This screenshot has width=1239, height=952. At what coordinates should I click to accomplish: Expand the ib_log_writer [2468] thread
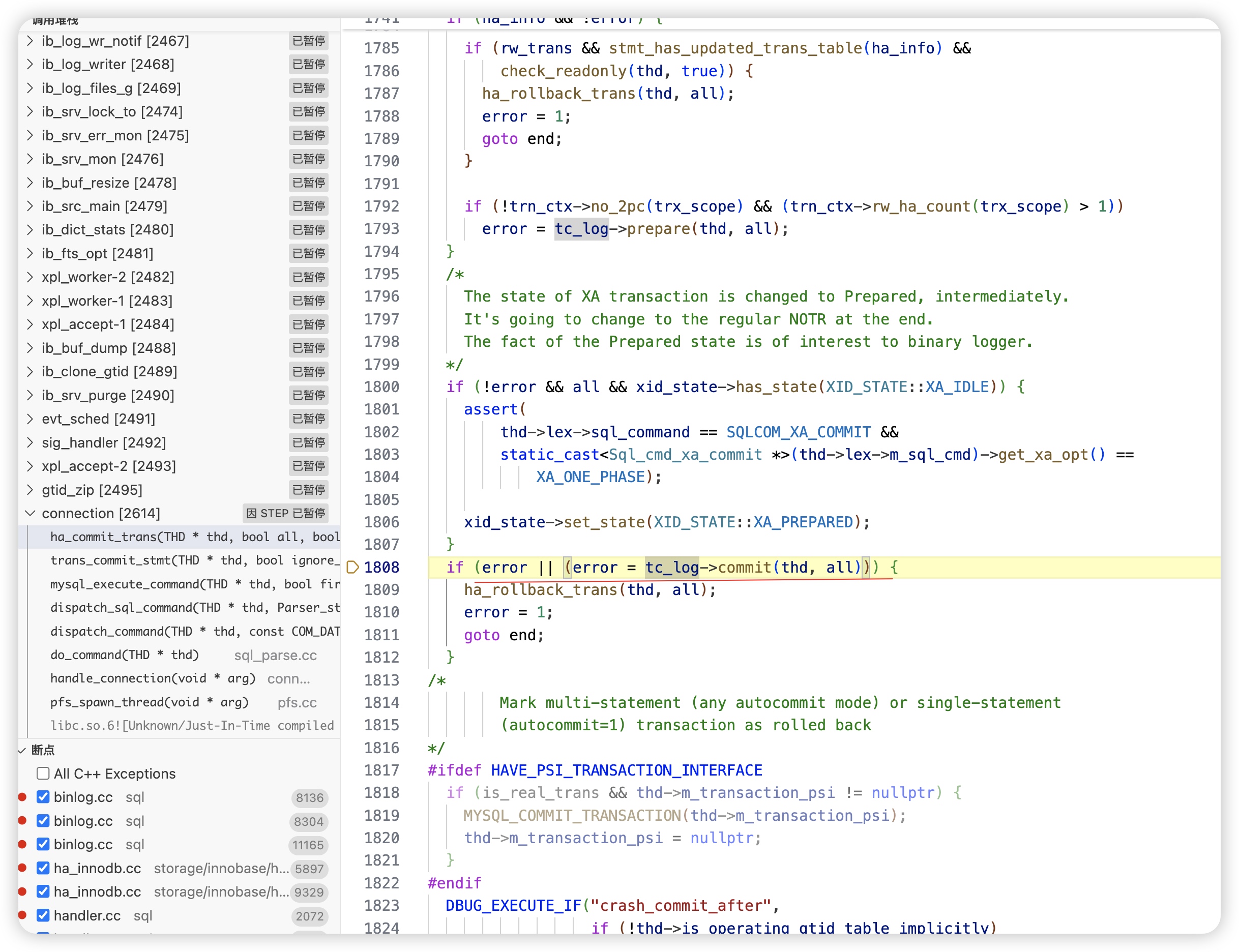[30, 65]
